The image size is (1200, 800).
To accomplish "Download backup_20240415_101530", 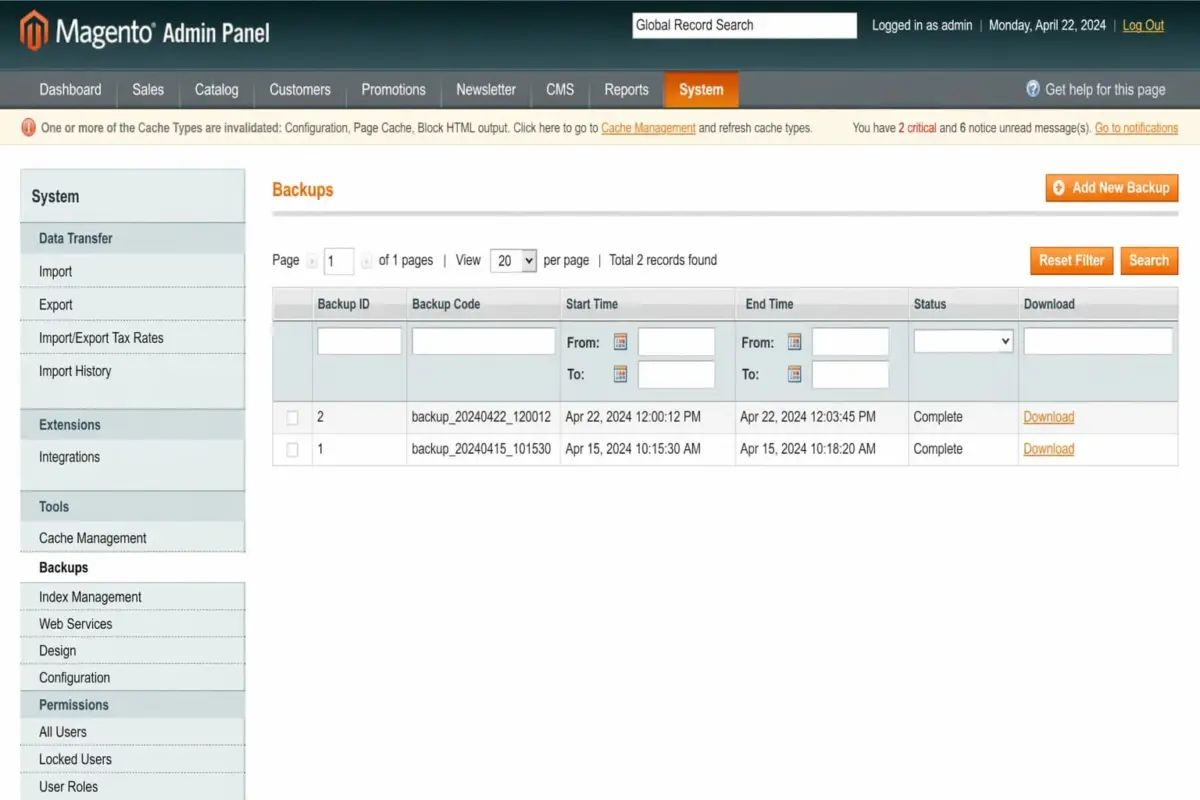I will click(1048, 449).
